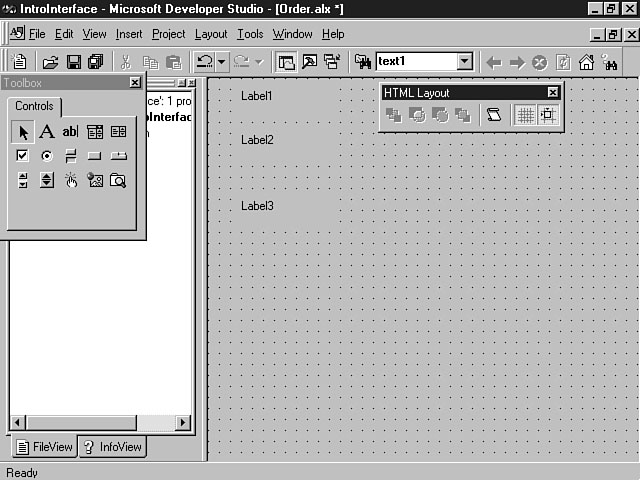The height and width of the screenshot is (480, 640).
Task: Close the HTML Layout floating toolbar
Action: tap(552, 93)
